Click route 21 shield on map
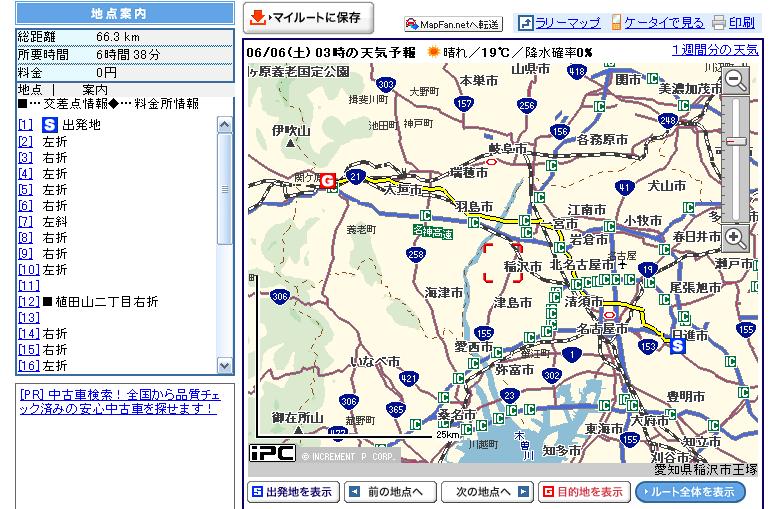The width and height of the screenshot is (782, 509). click(355, 176)
